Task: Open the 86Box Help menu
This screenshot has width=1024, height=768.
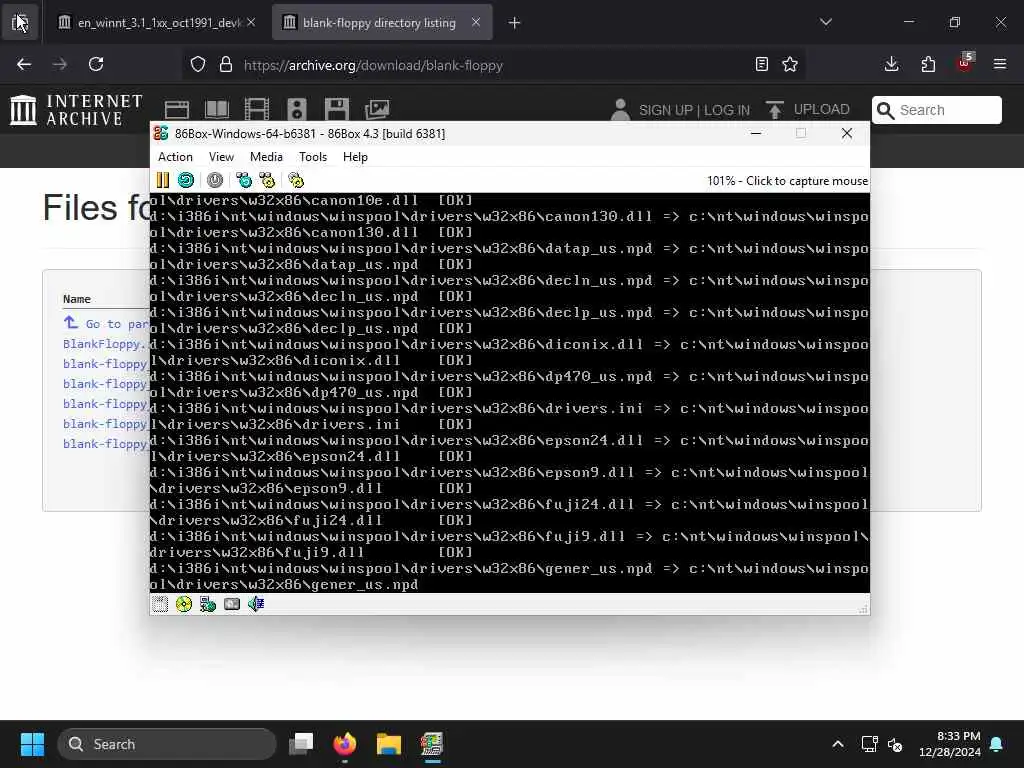Action: (x=355, y=157)
